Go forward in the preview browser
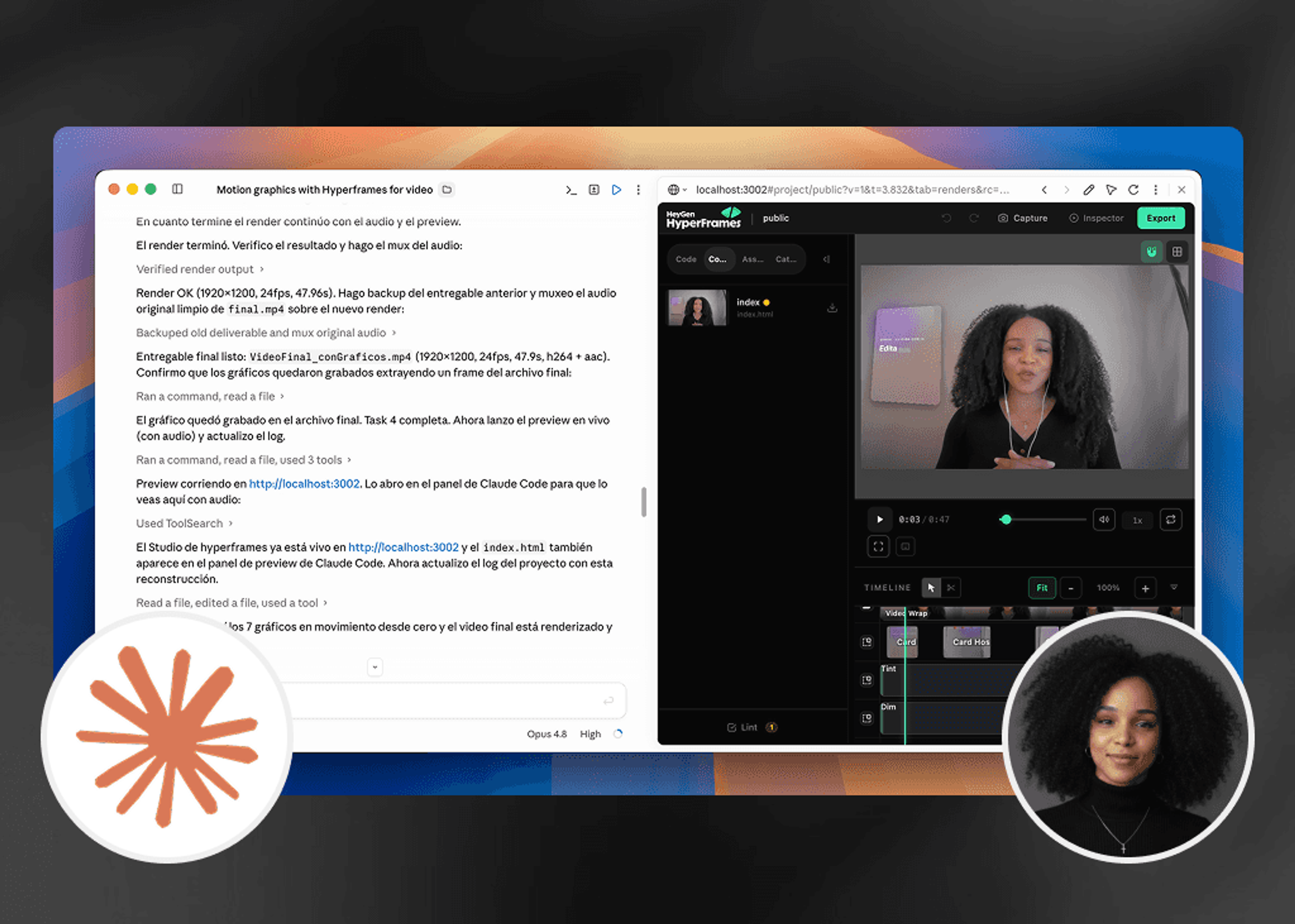The height and width of the screenshot is (924, 1295). coord(1067,189)
